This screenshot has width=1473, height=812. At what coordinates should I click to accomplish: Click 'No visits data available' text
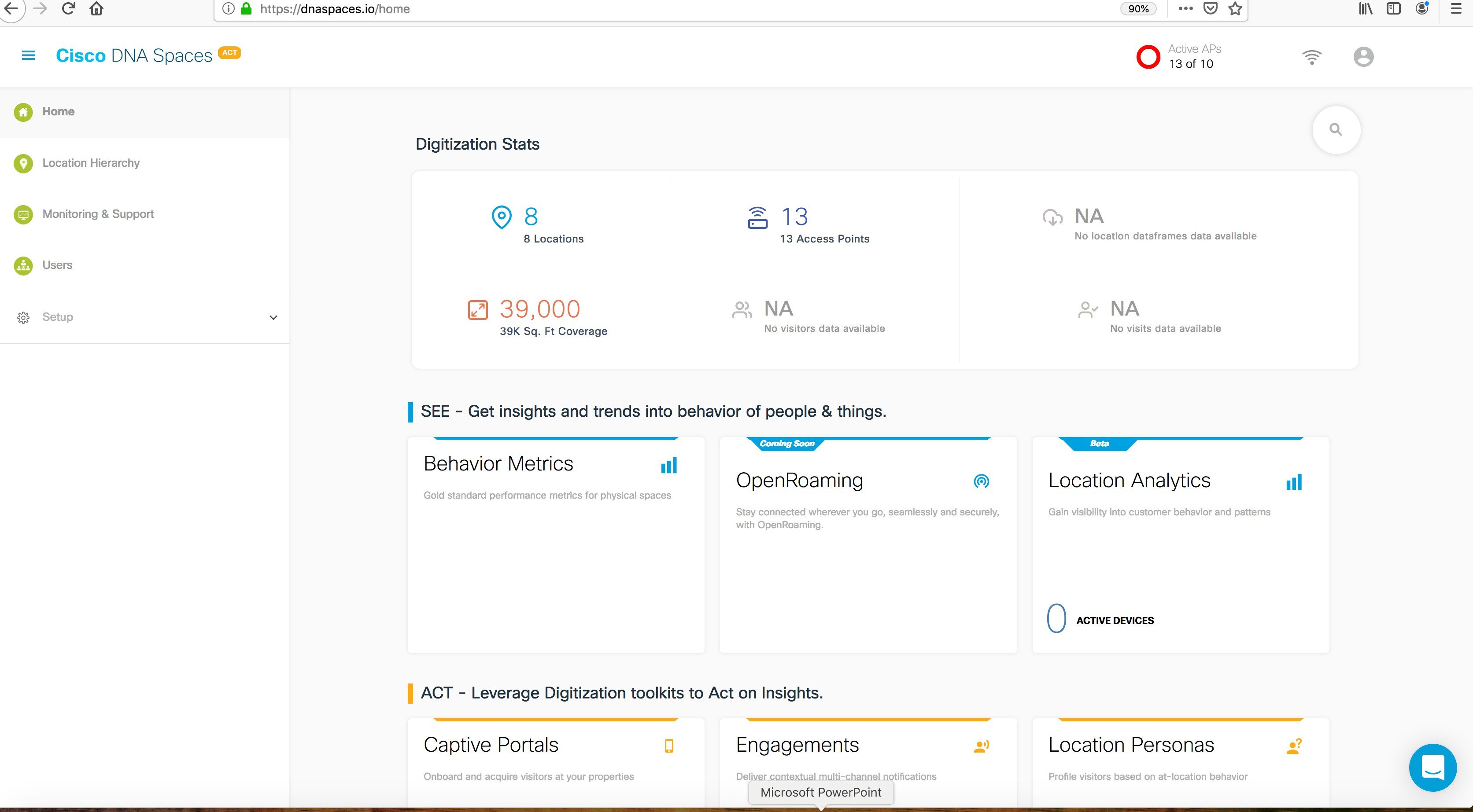pyautogui.click(x=1165, y=329)
